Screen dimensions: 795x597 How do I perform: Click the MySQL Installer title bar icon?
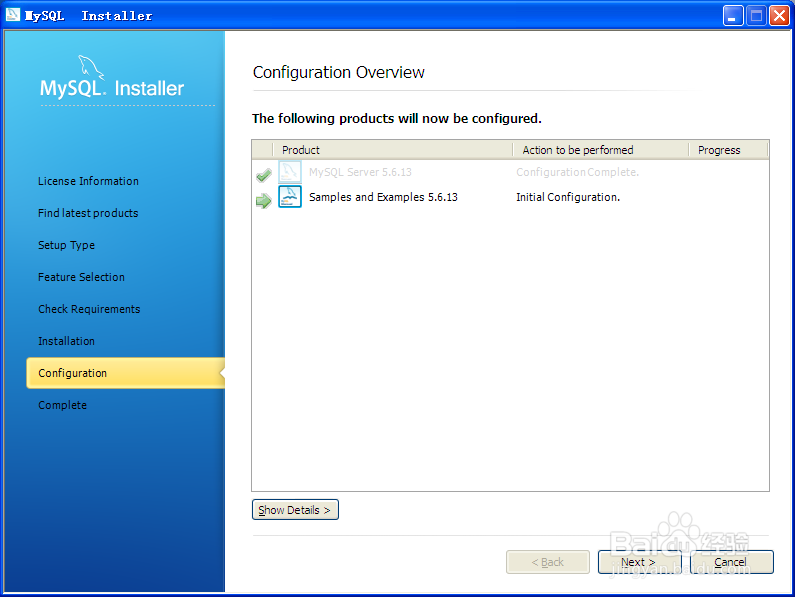[x=13, y=15]
